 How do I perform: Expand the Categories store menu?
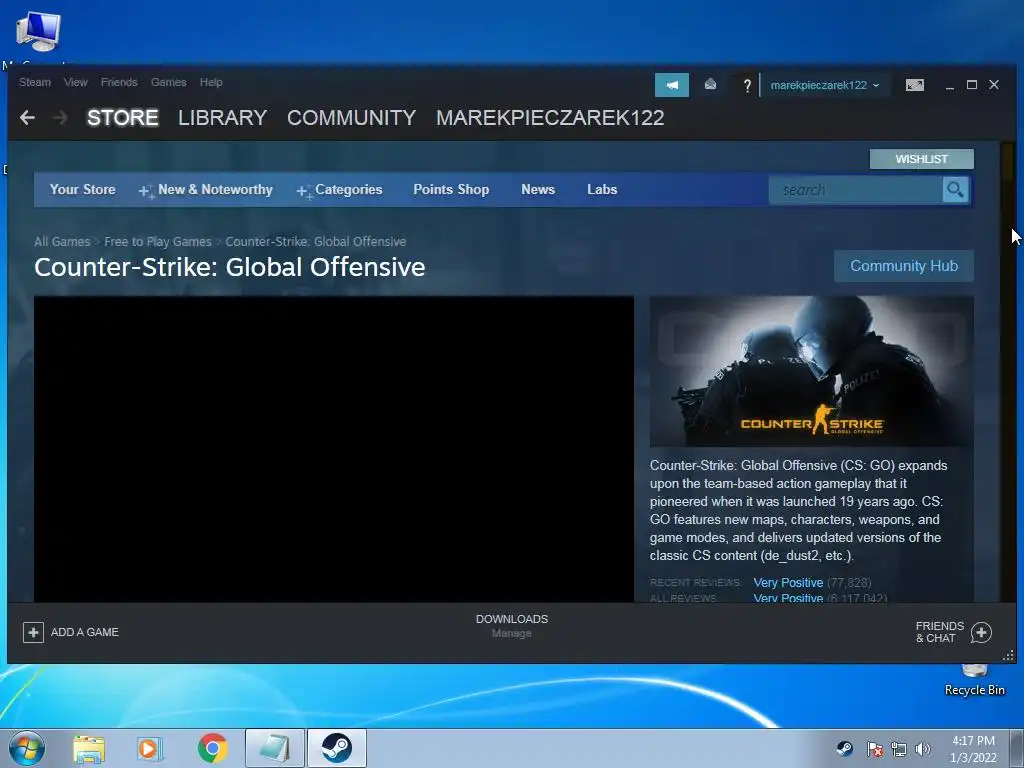pyautogui.click(x=340, y=189)
